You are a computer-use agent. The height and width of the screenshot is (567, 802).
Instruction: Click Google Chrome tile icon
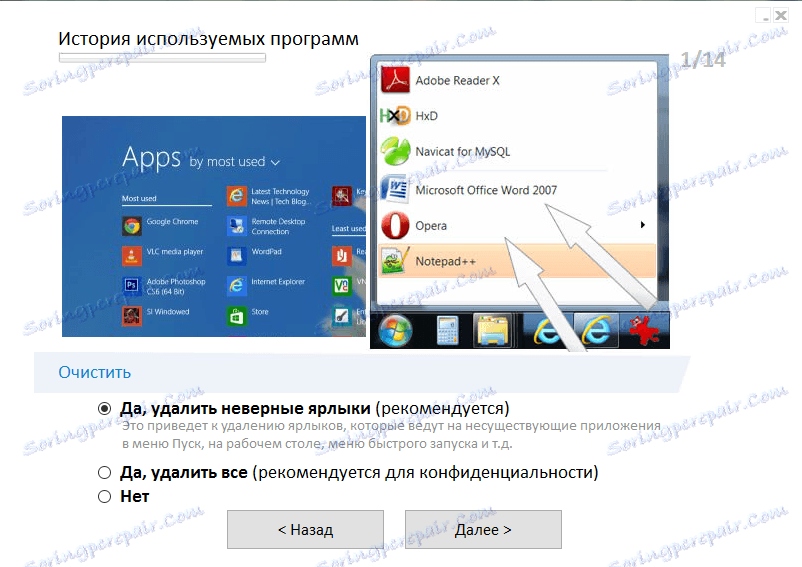132,226
